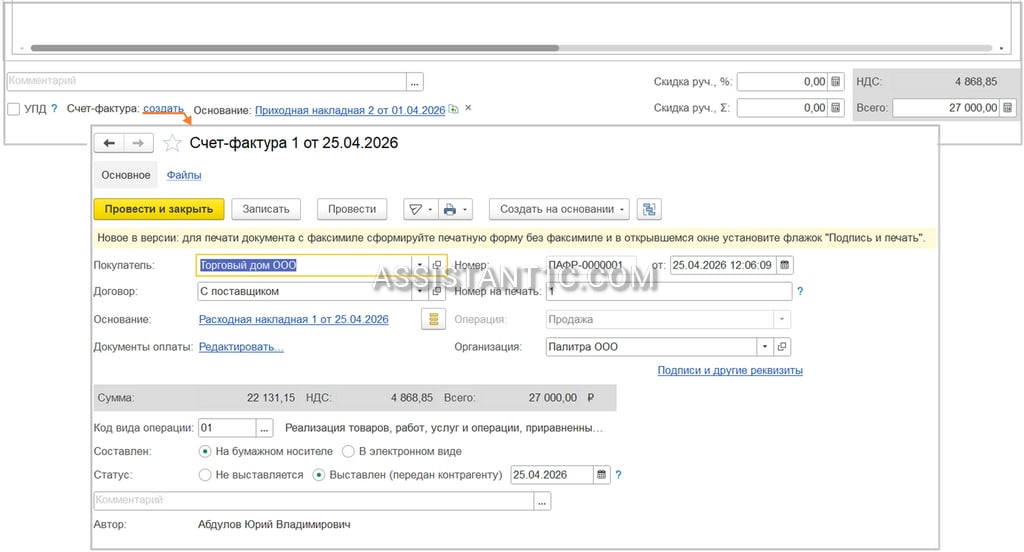Click the scrollbar right arrow at top
Image resolution: width=1024 pixels, height=552 pixels.
coord(1002,48)
